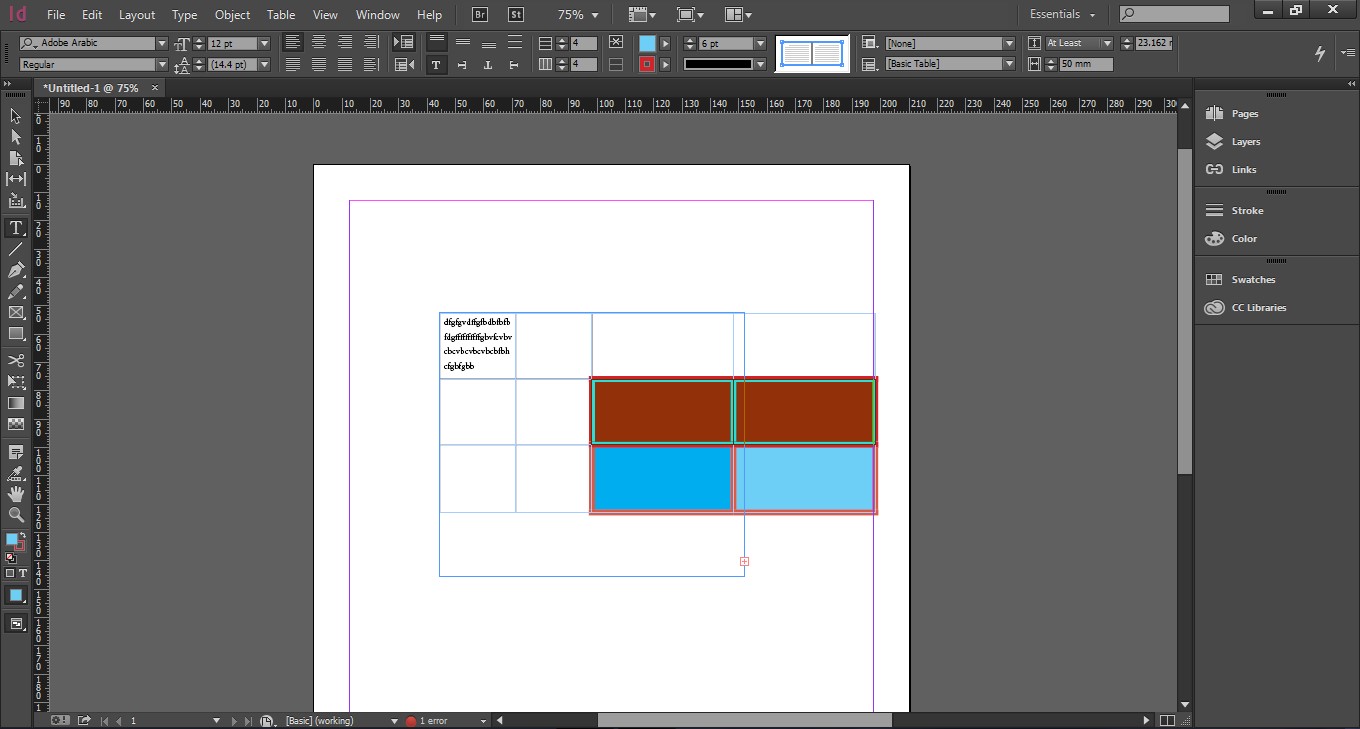The image size is (1360, 729).
Task: Toggle justify with last line left
Action: coord(293,65)
